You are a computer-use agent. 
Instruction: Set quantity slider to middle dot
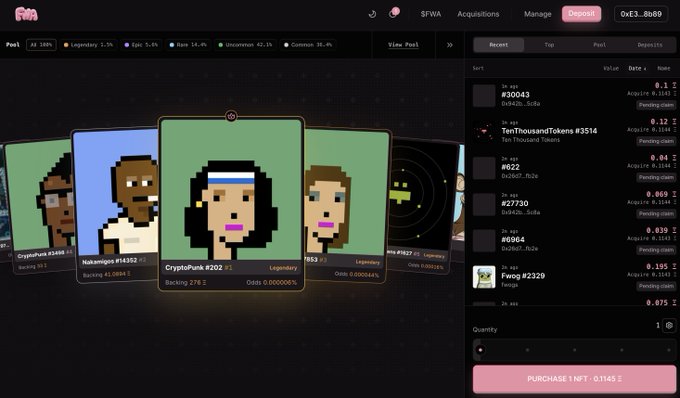575,349
